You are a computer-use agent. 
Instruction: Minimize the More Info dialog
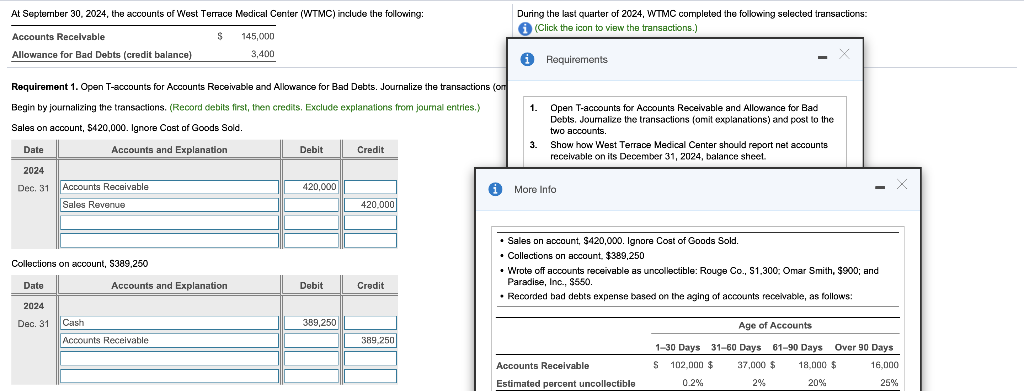(x=880, y=189)
